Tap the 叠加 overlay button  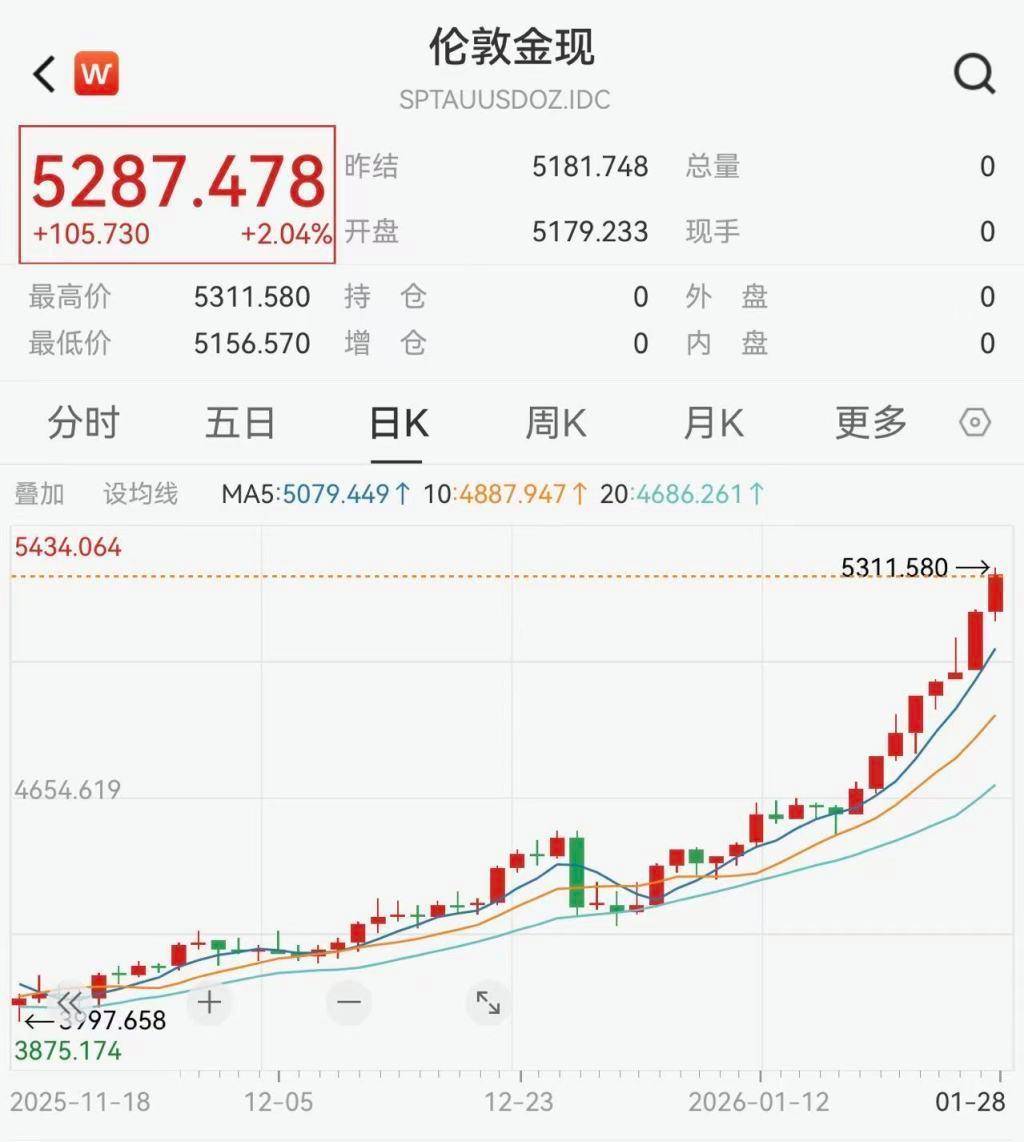[40, 494]
